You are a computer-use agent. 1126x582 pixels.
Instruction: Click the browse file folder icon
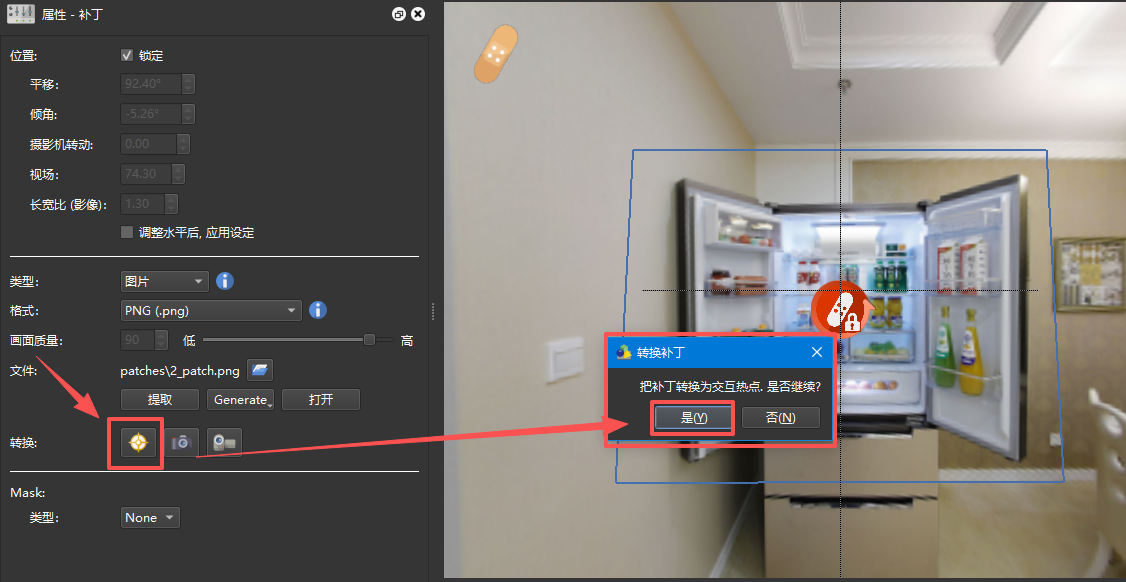coord(260,371)
